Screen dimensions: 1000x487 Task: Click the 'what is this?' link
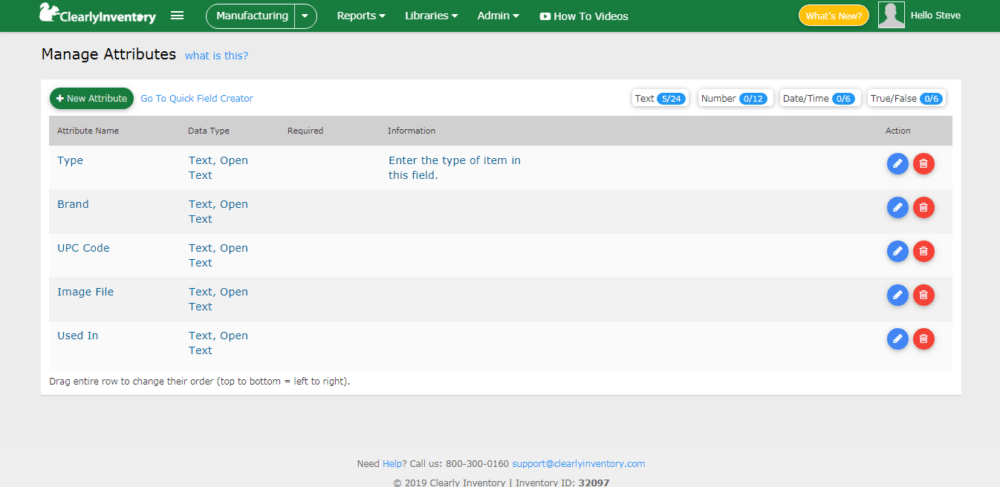point(216,55)
